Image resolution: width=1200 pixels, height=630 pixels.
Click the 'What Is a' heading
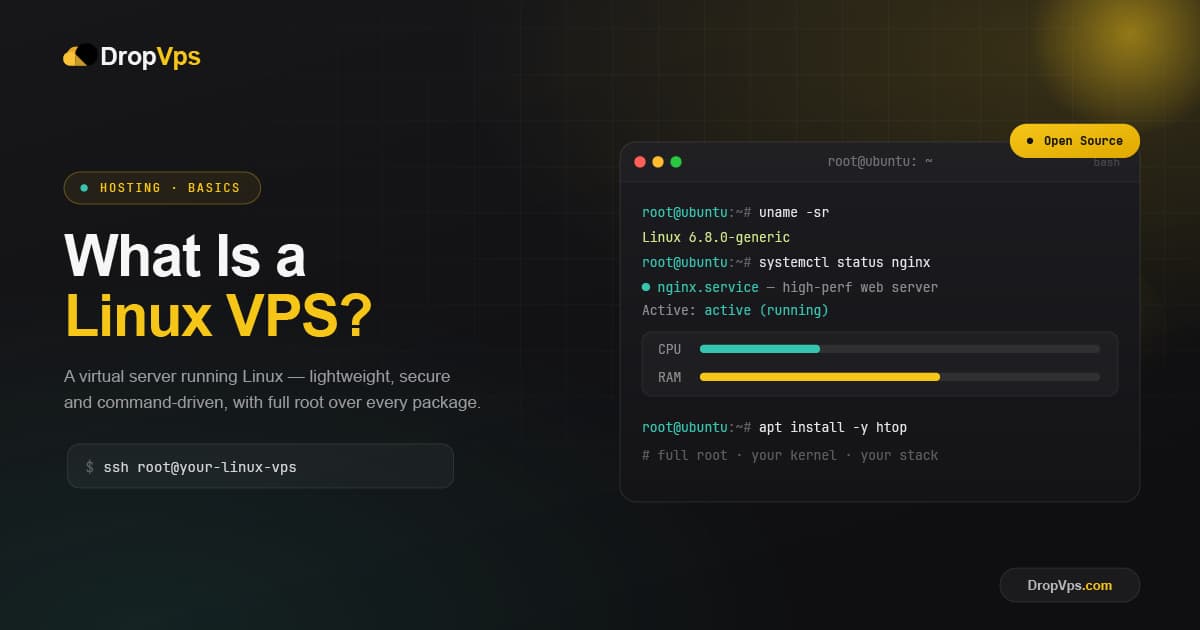[x=185, y=256]
